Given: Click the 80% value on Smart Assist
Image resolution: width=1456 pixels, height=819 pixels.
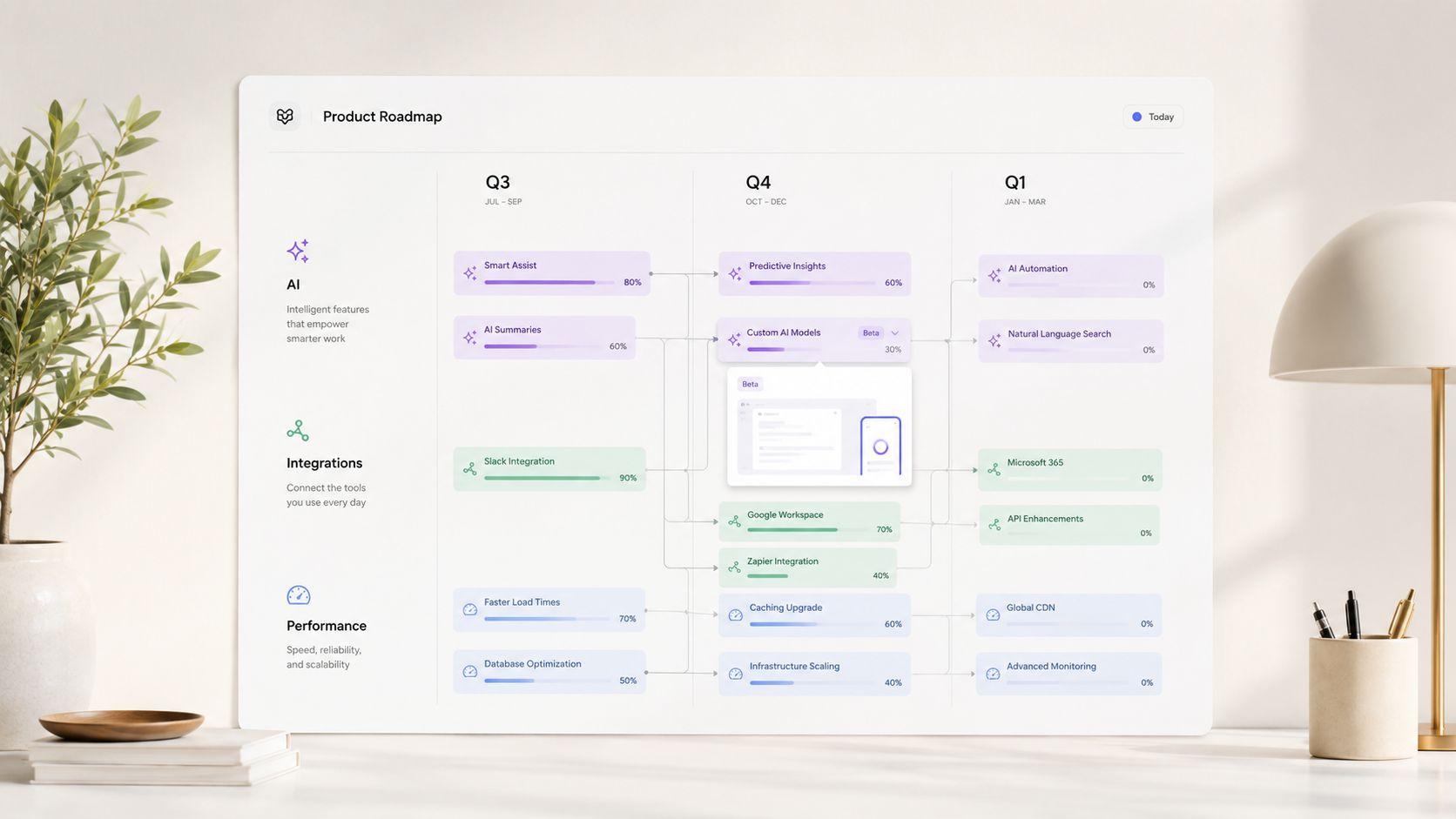Looking at the screenshot, I should click(632, 283).
